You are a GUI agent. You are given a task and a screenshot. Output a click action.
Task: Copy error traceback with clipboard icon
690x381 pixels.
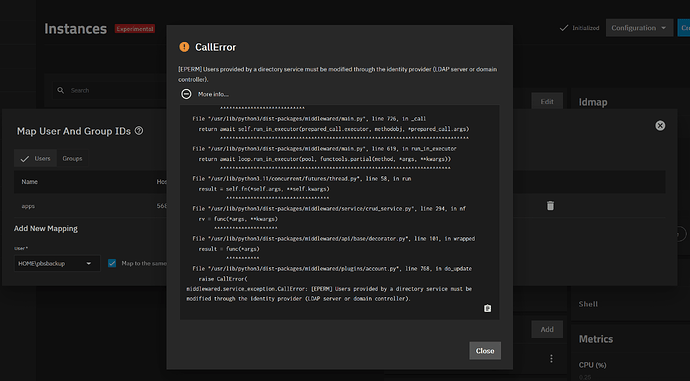487,308
